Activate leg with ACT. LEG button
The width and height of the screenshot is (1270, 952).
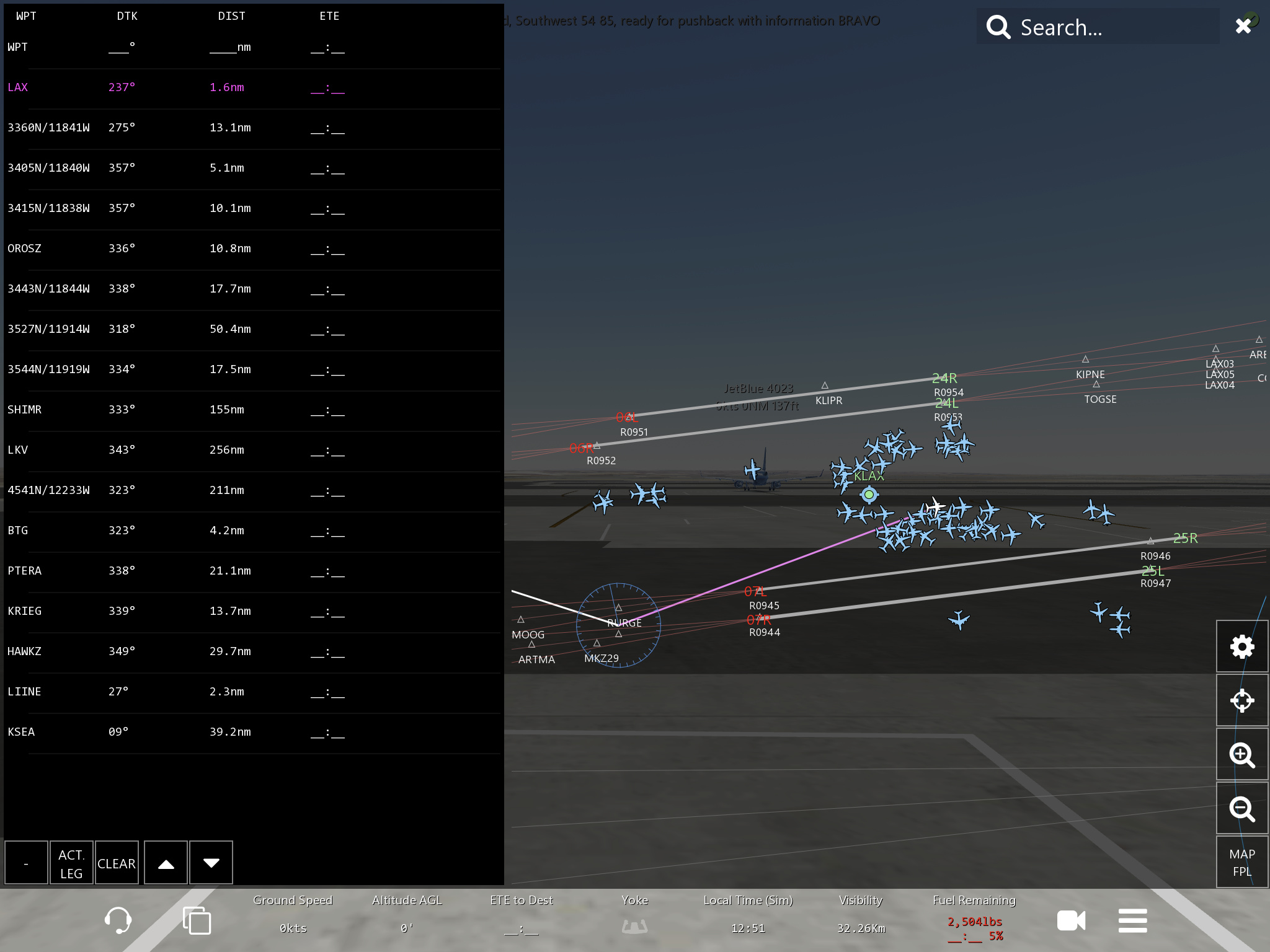click(x=71, y=863)
